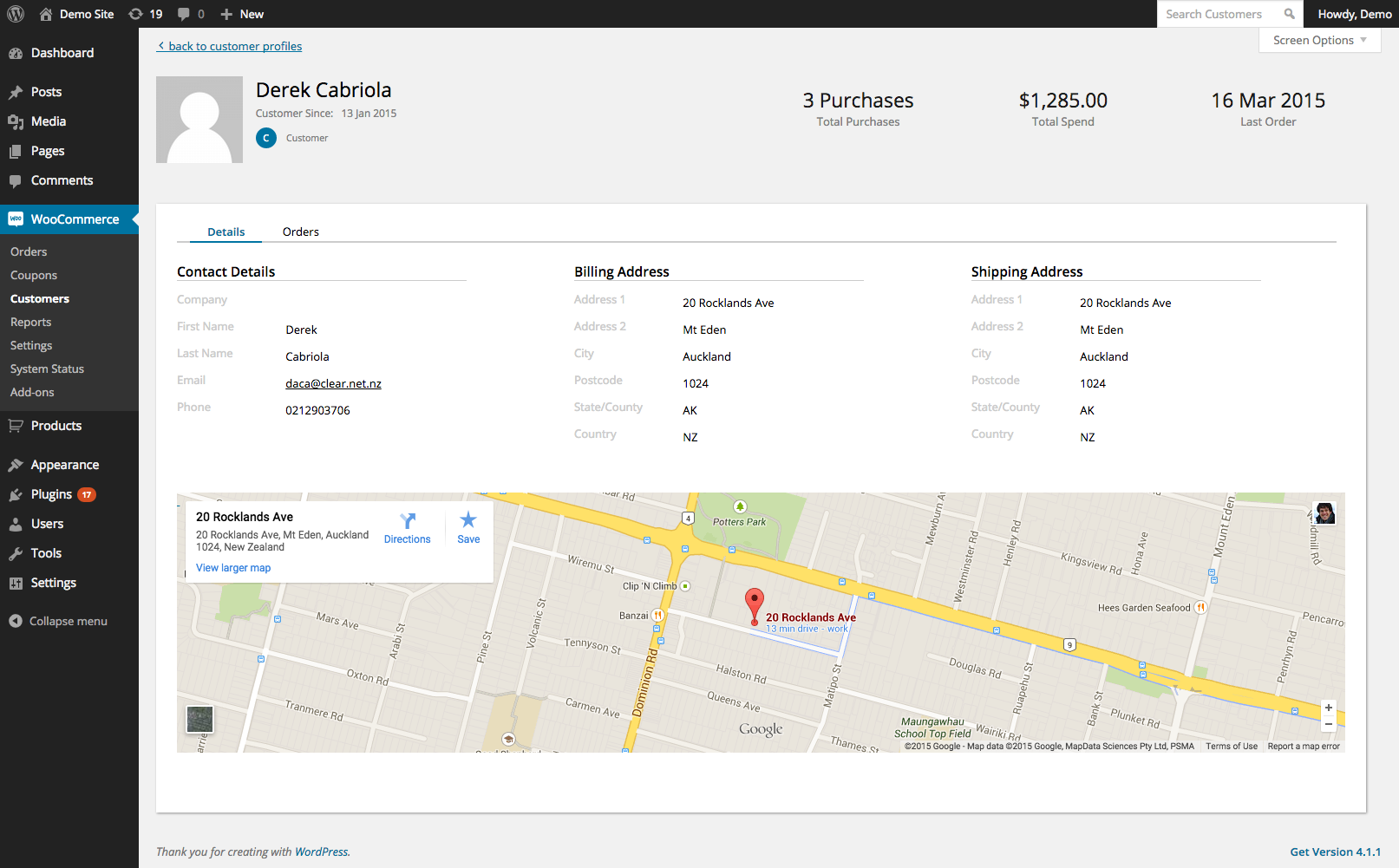Zoom in the map with plus button
Viewport: 1399px width, 868px height.
click(1328, 708)
